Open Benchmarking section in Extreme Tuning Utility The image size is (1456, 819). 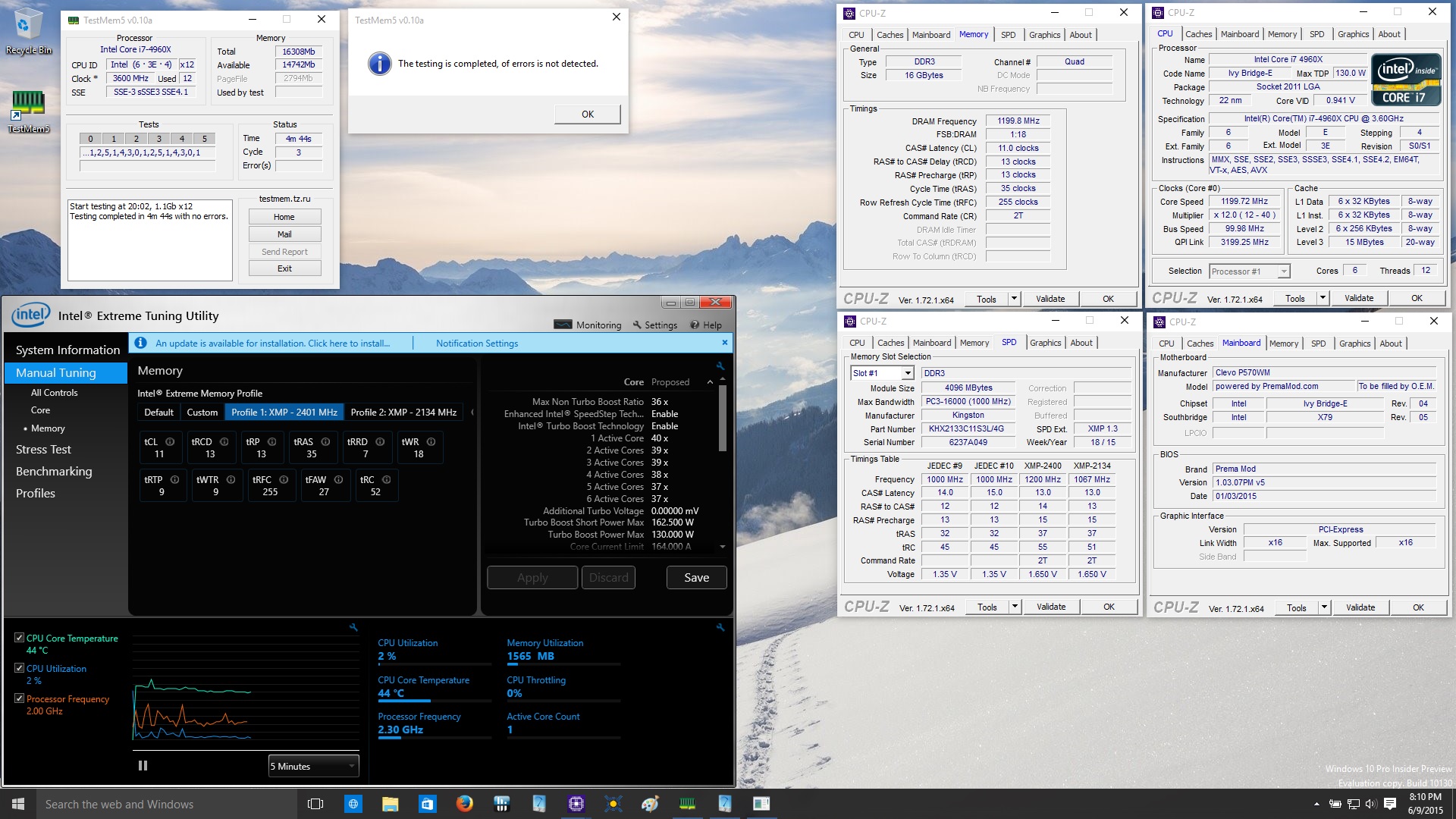[x=54, y=471]
